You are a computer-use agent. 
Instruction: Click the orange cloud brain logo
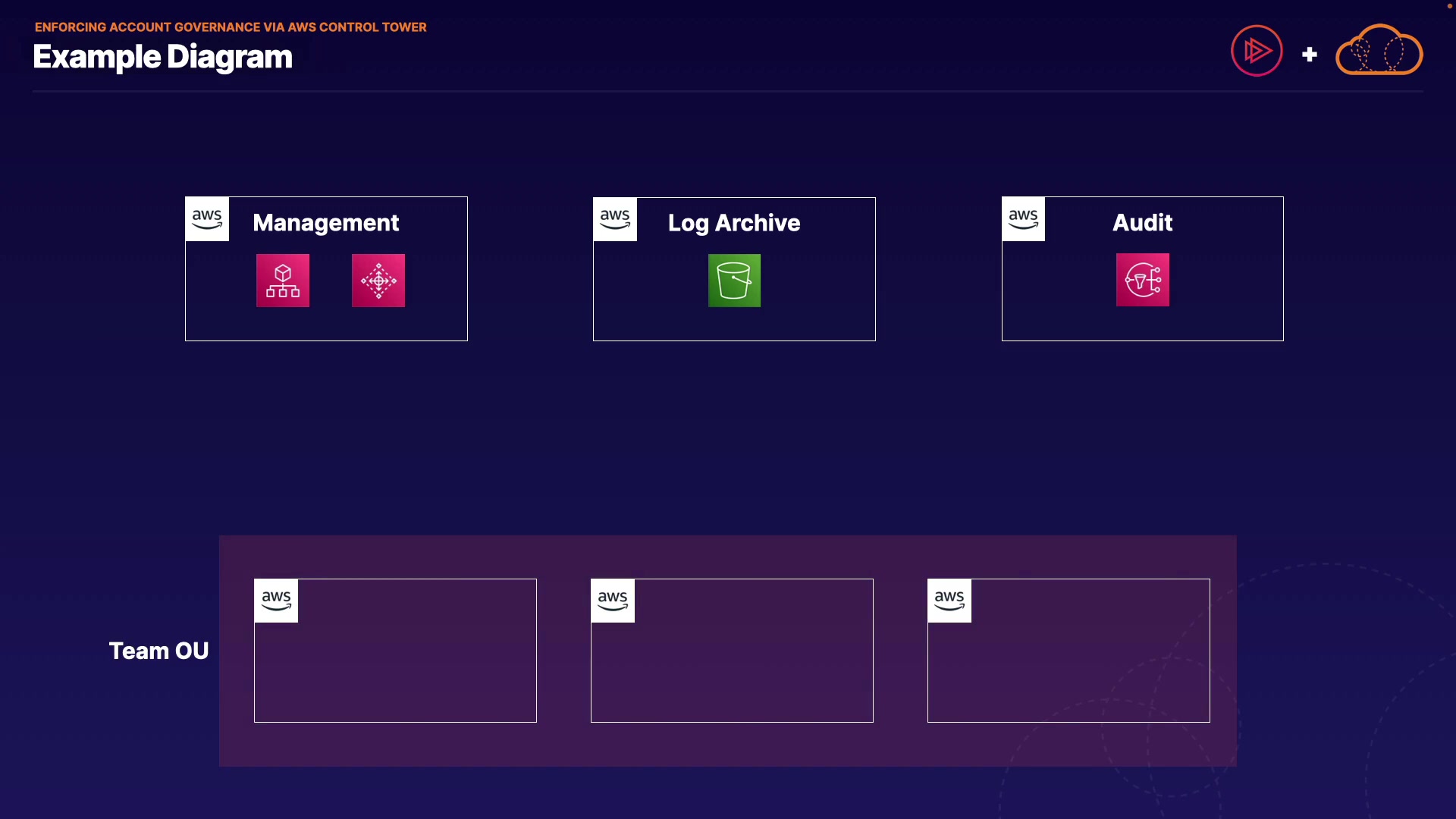click(x=1379, y=51)
